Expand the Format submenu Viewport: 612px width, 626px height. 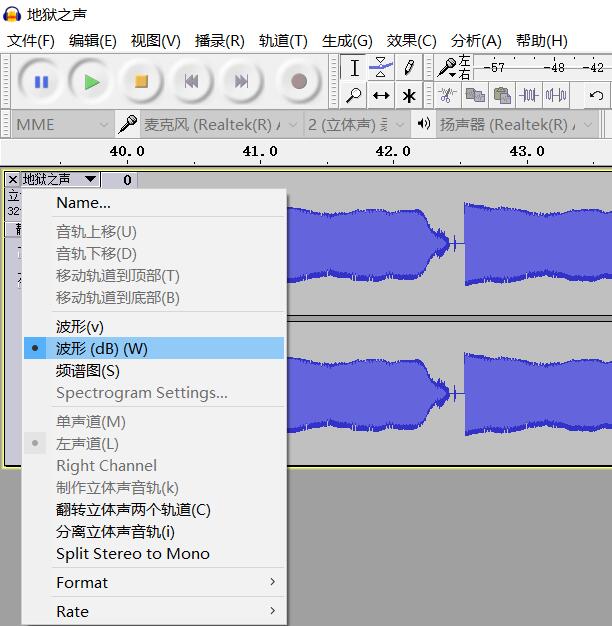point(154,582)
